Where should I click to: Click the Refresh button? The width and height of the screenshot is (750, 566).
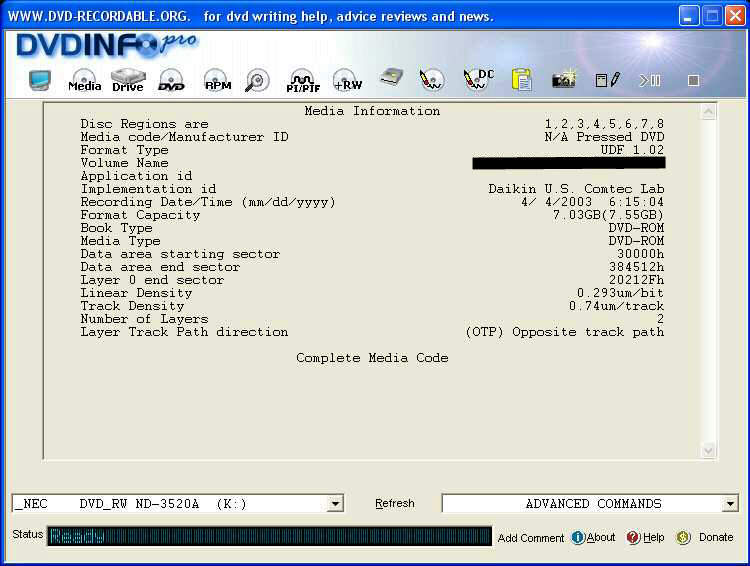click(x=395, y=503)
